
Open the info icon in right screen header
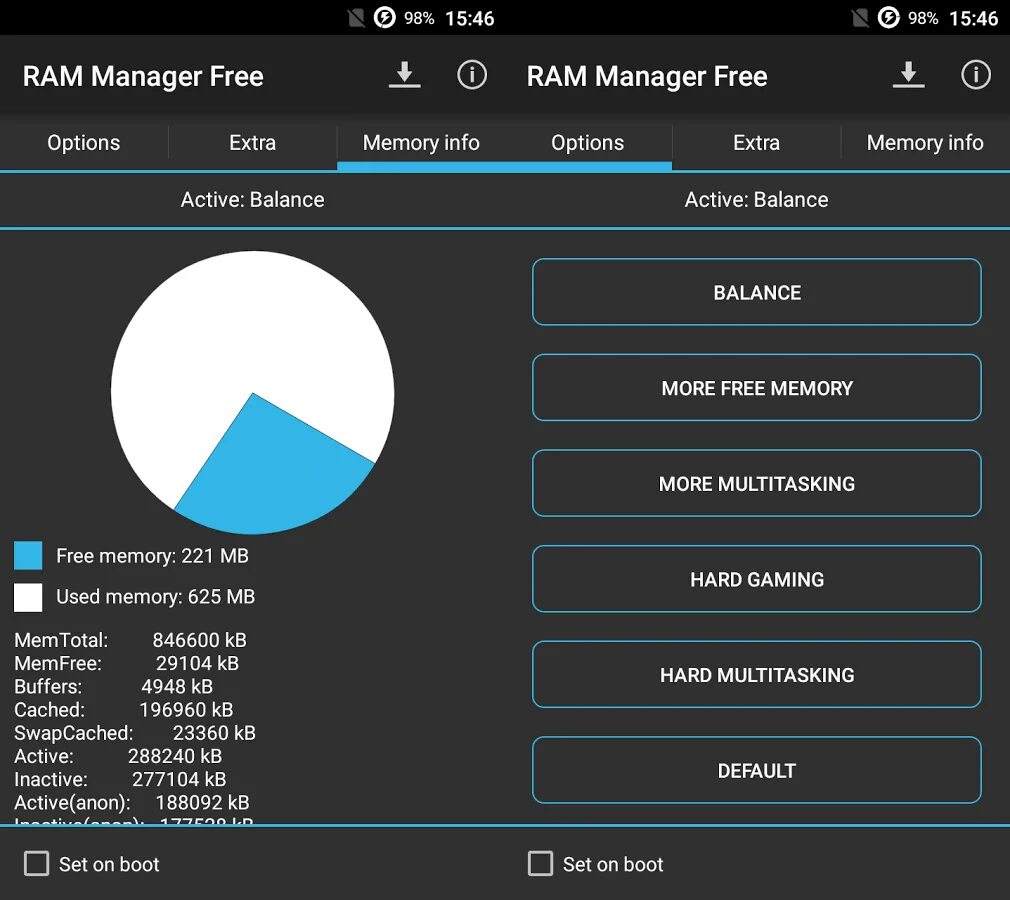coord(976,75)
